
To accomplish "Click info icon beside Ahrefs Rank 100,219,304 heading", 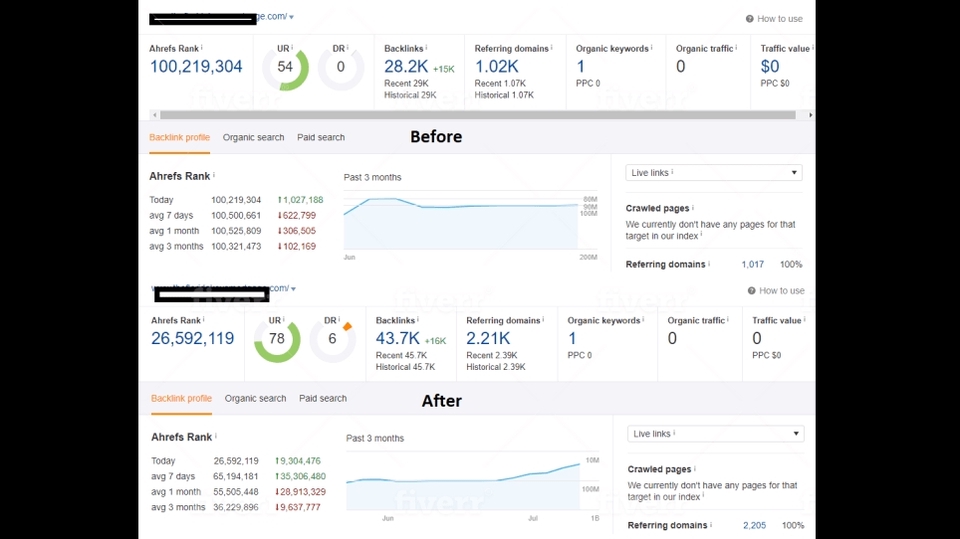I will pyautogui.click(x=201, y=48).
